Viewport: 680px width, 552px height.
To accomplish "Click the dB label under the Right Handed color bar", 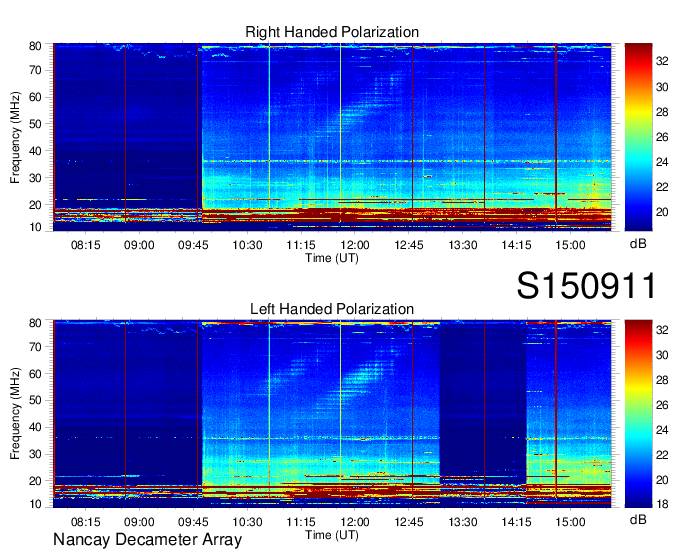I will (x=638, y=244).
